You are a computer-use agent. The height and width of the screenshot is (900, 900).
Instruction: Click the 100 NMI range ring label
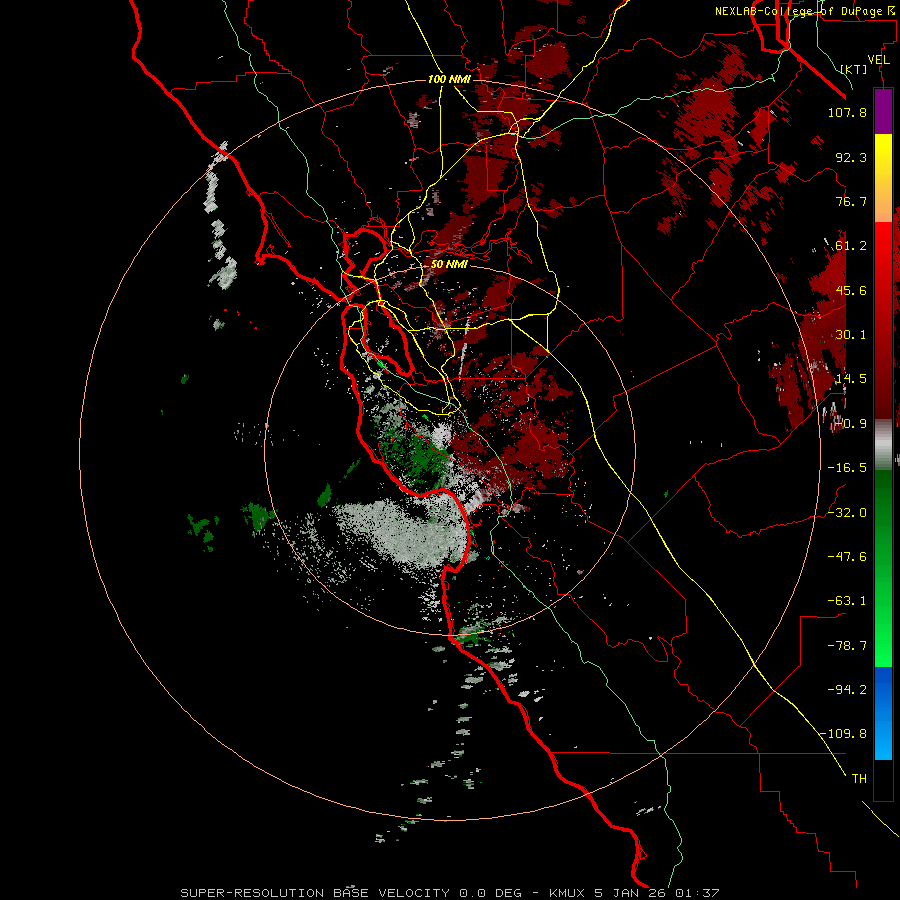click(449, 79)
